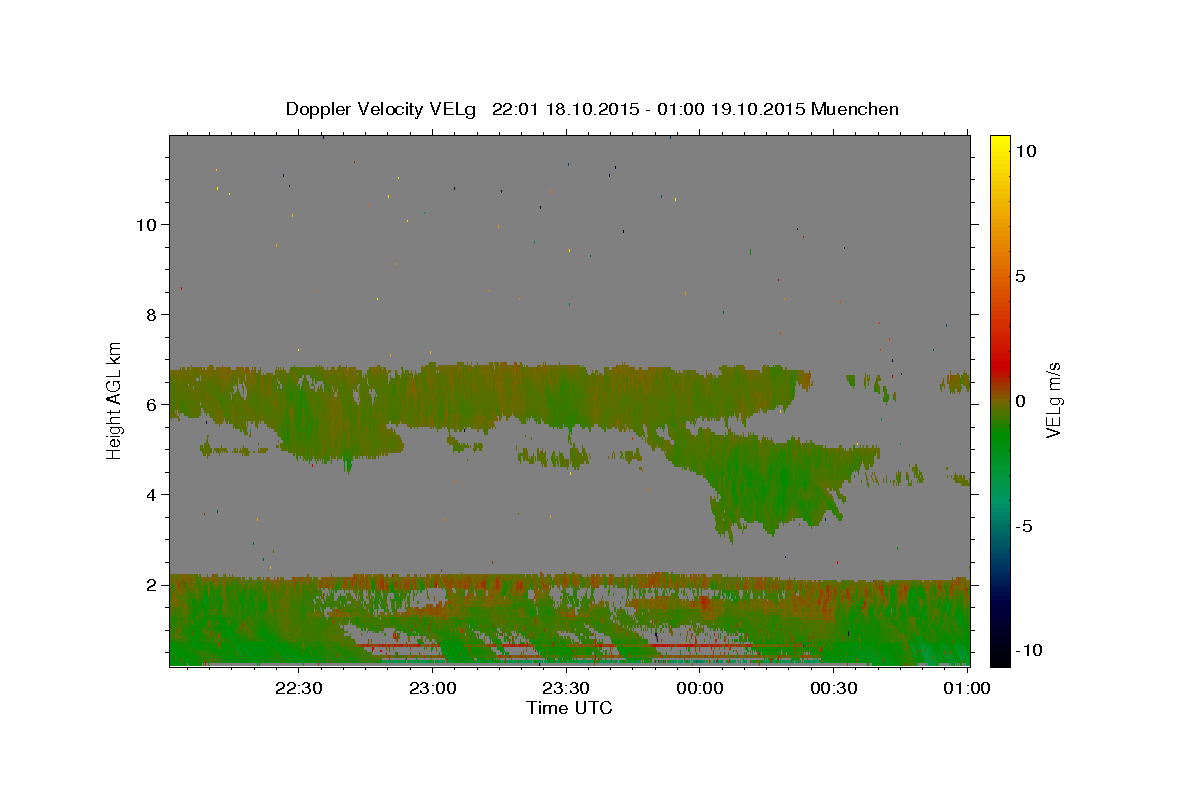Image resolution: width=1200 pixels, height=800 pixels.
Task: Click the colorbar value 0 label
Action: (1020, 400)
